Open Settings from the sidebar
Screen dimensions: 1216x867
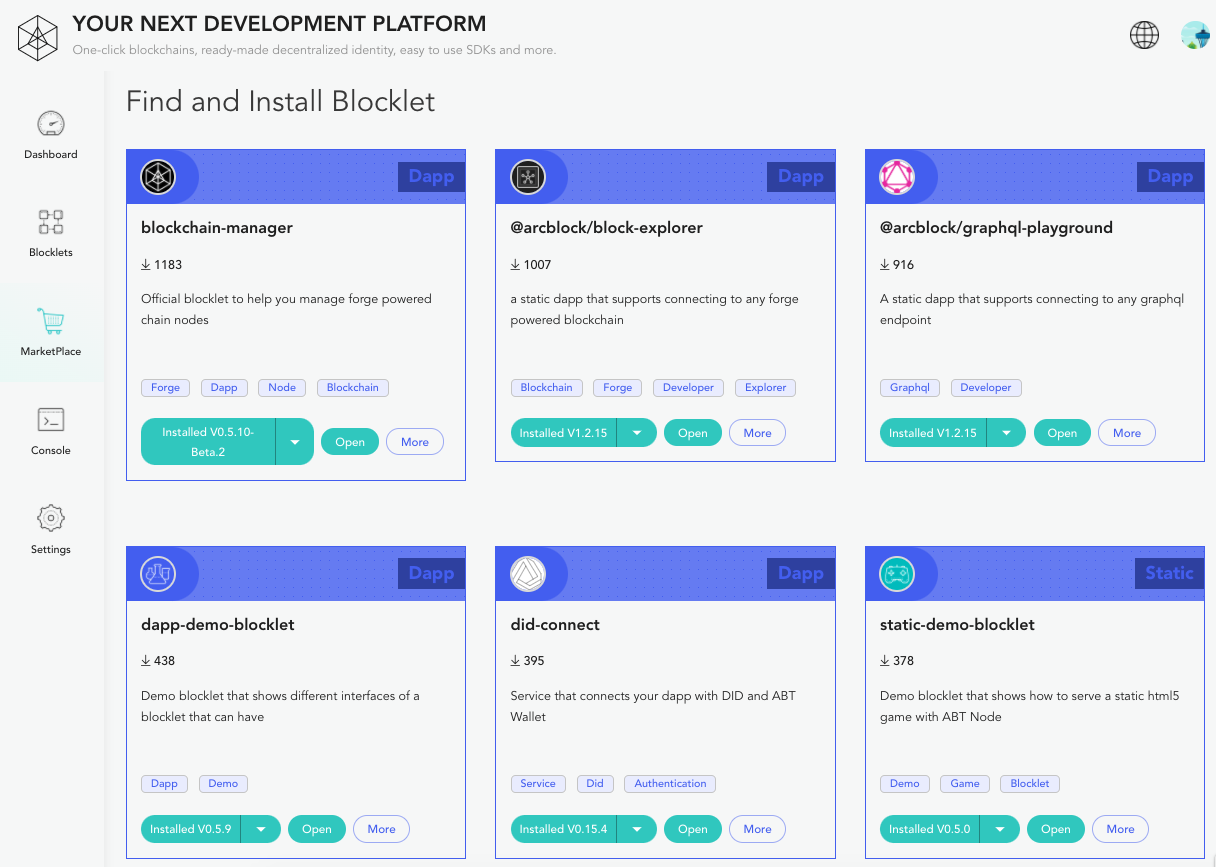[51, 530]
